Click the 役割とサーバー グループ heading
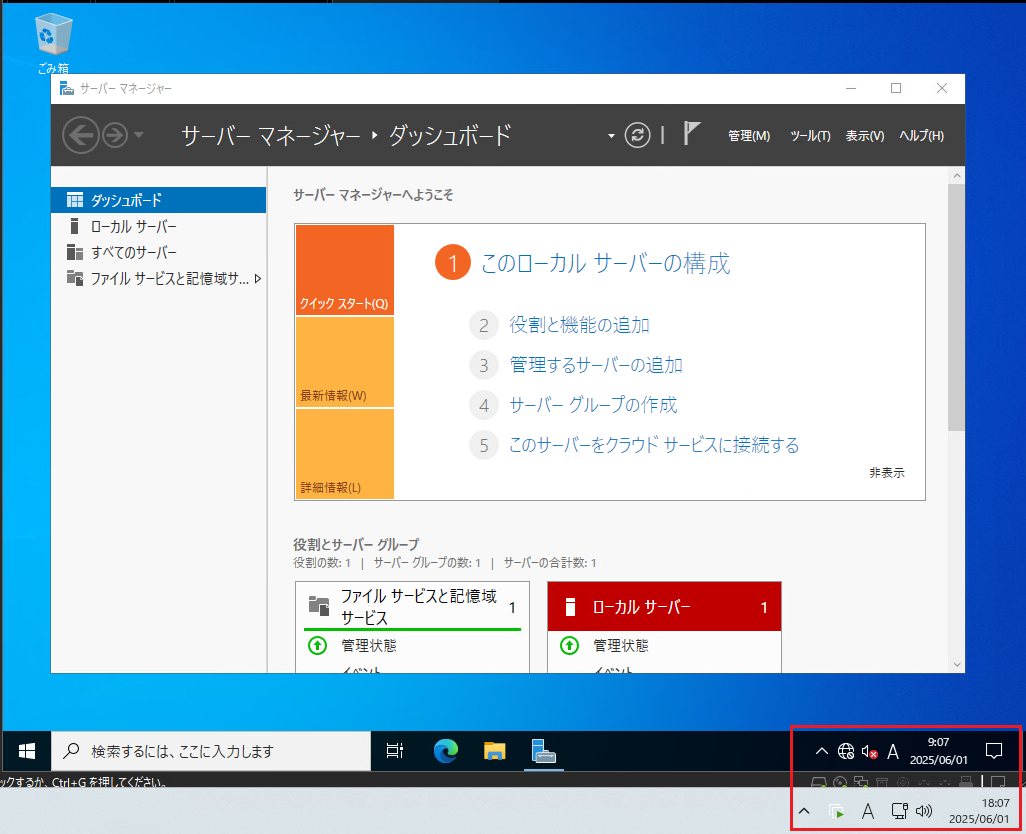1026x834 pixels. pos(356,544)
